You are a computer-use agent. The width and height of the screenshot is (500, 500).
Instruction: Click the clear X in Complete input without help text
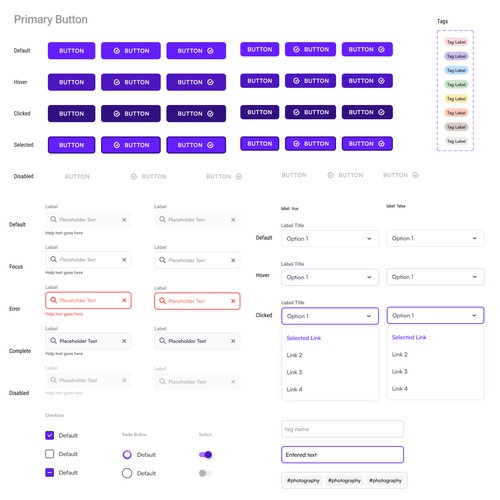(233, 341)
